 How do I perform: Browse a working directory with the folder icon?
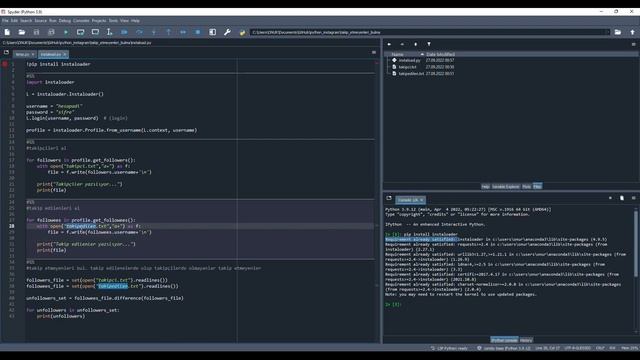(618, 32)
